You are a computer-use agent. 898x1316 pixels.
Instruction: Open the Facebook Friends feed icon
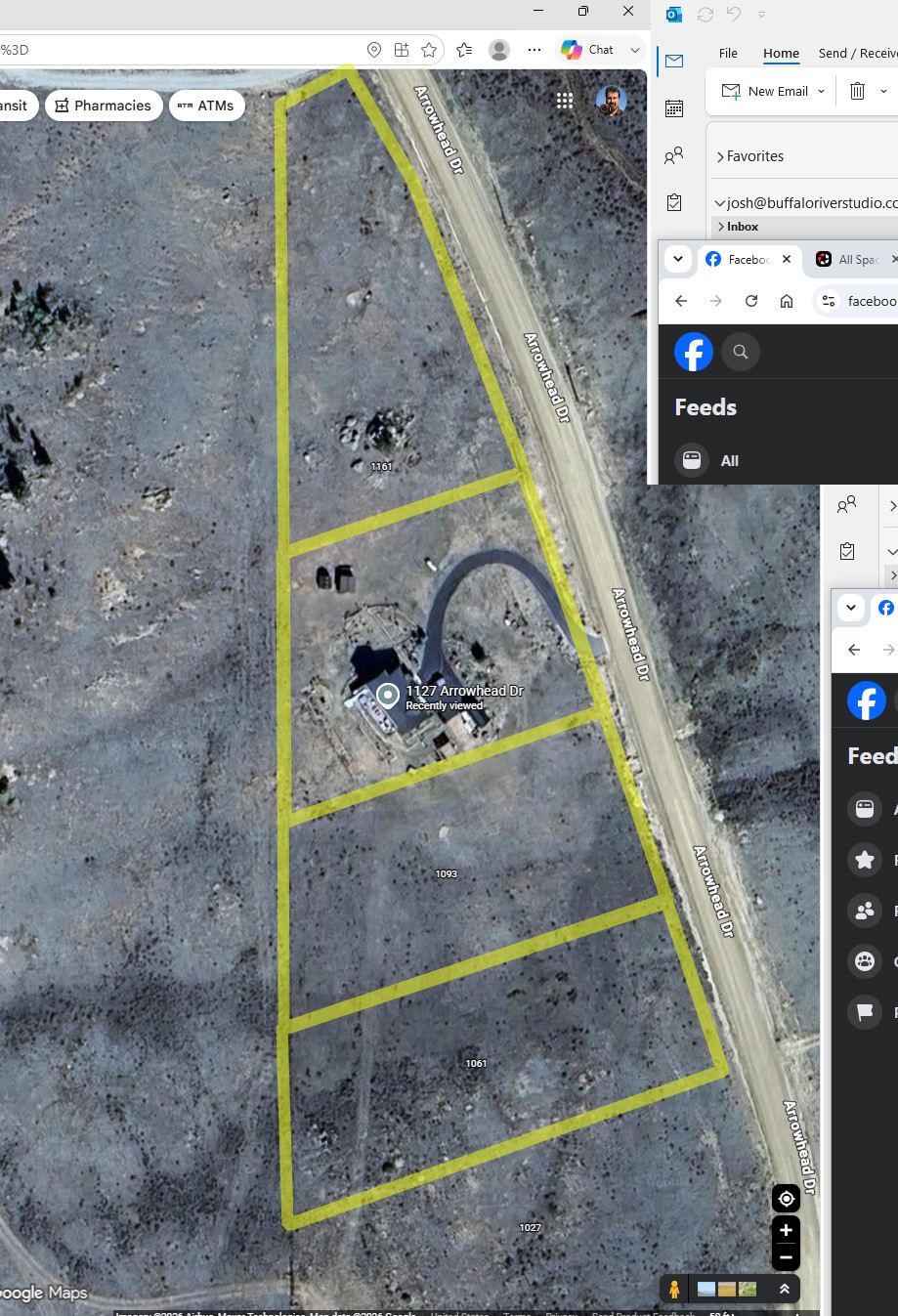pyautogui.click(x=865, y=911)
